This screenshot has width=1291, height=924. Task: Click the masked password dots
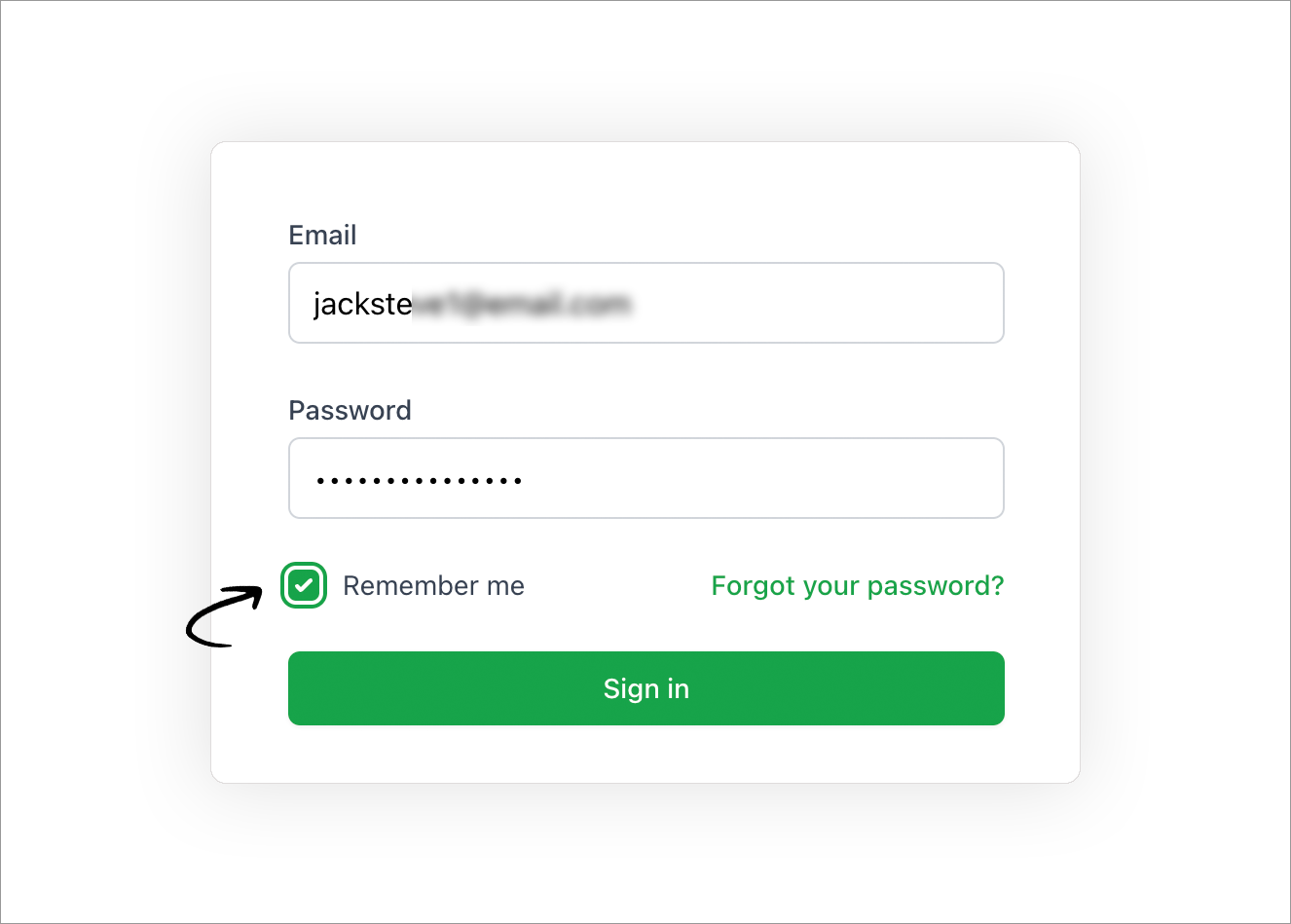(419, 480)
